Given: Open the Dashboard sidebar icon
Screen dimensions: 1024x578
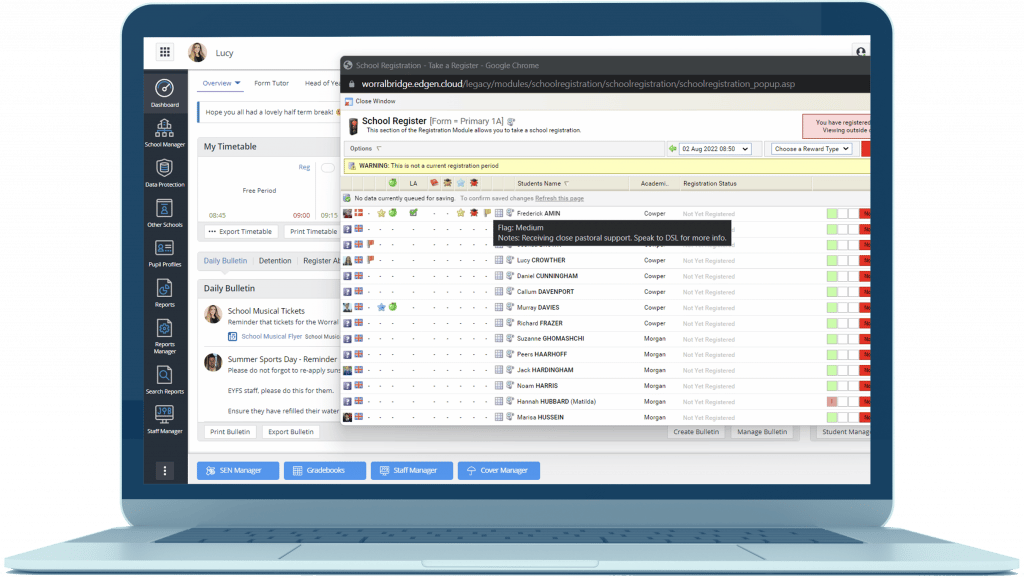Looking at the screenshot, I should pos(165,93).
